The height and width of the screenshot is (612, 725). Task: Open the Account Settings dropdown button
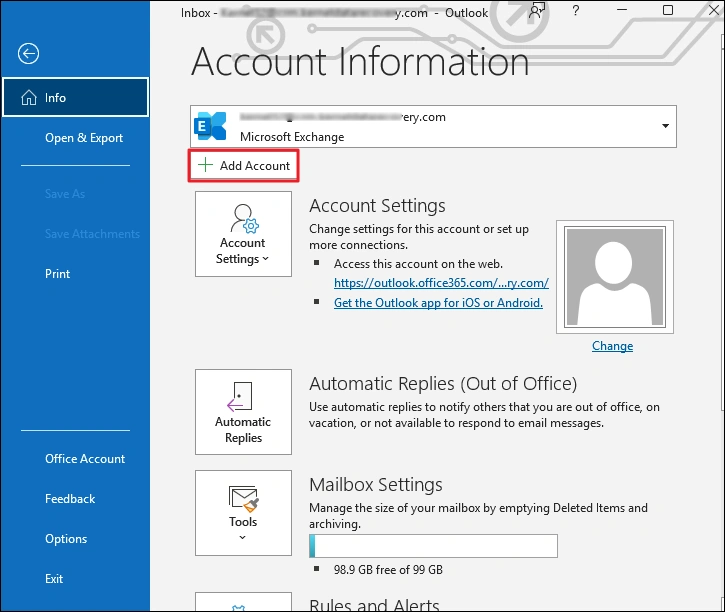coord(243,234)
